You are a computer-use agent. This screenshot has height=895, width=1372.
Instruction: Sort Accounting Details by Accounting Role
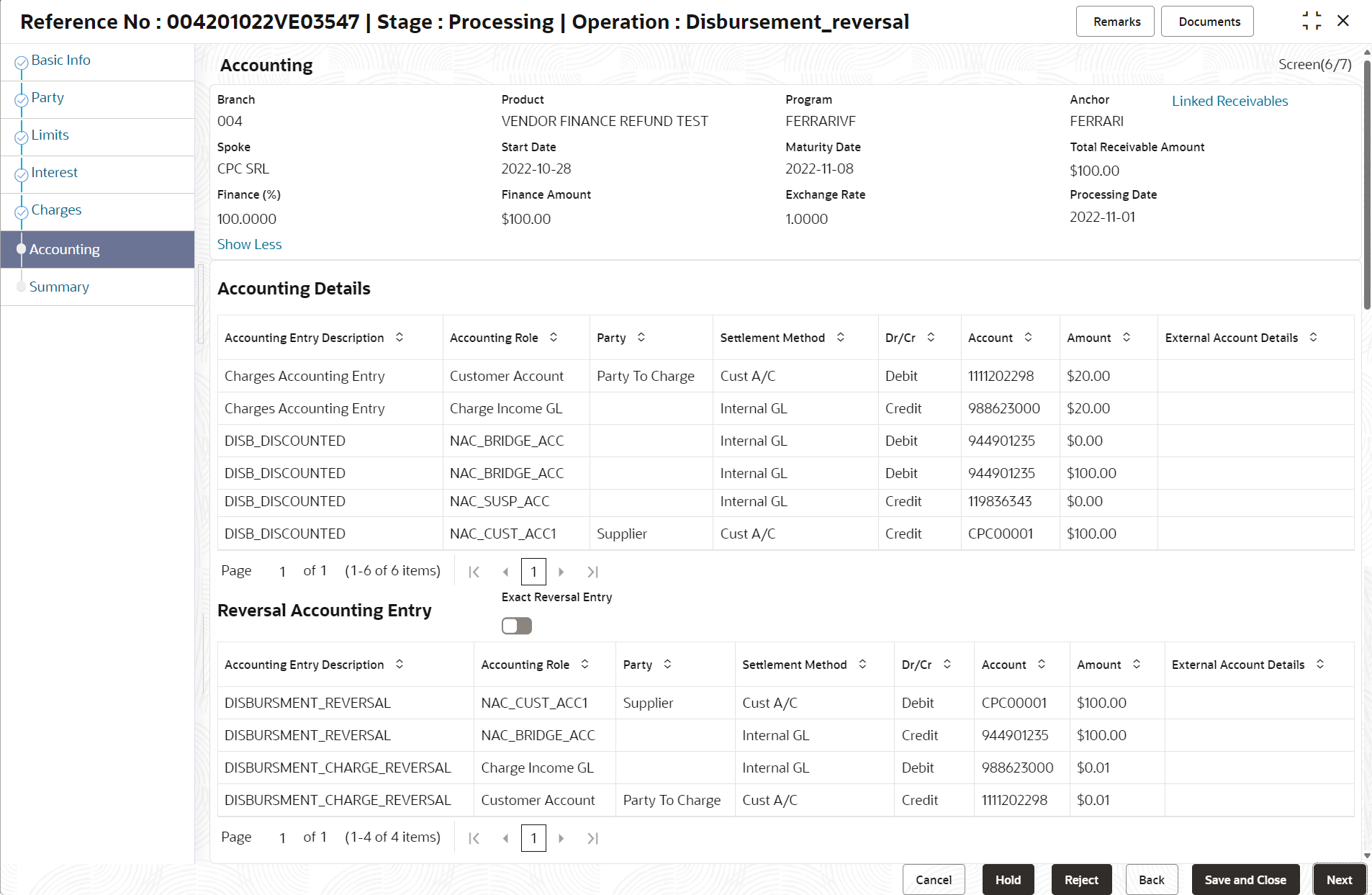(x=554, y=337)
